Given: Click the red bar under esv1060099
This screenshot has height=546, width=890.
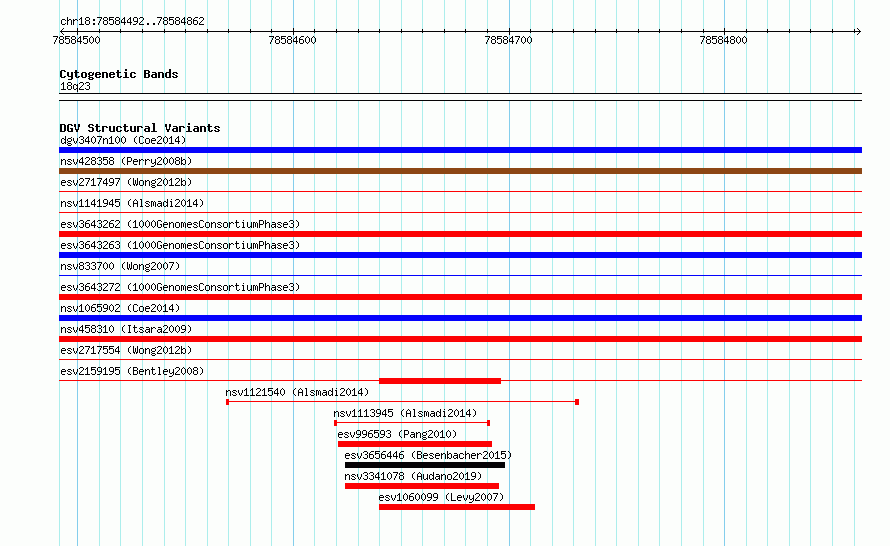Looking at the screenshot, I should [x=457, y=507].
